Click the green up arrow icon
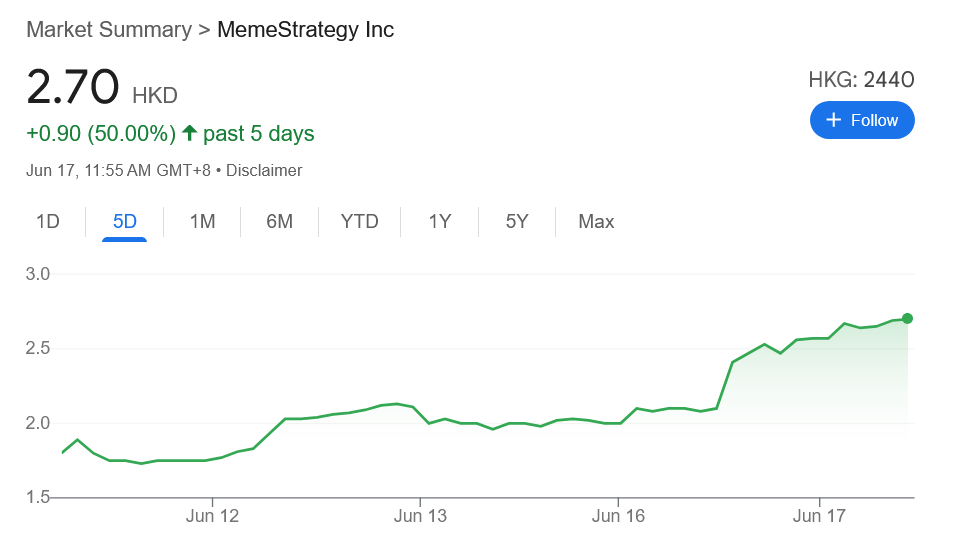 (189, 133)
